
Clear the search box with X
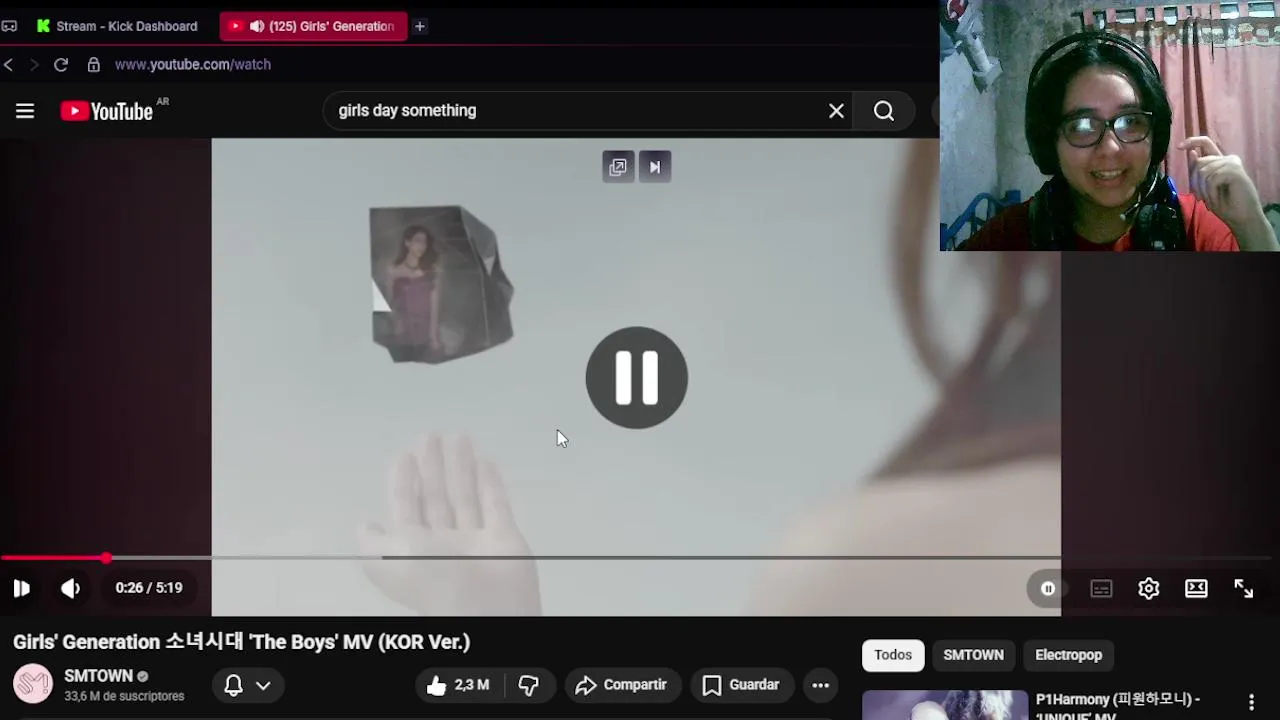click(x=836, y=111)
